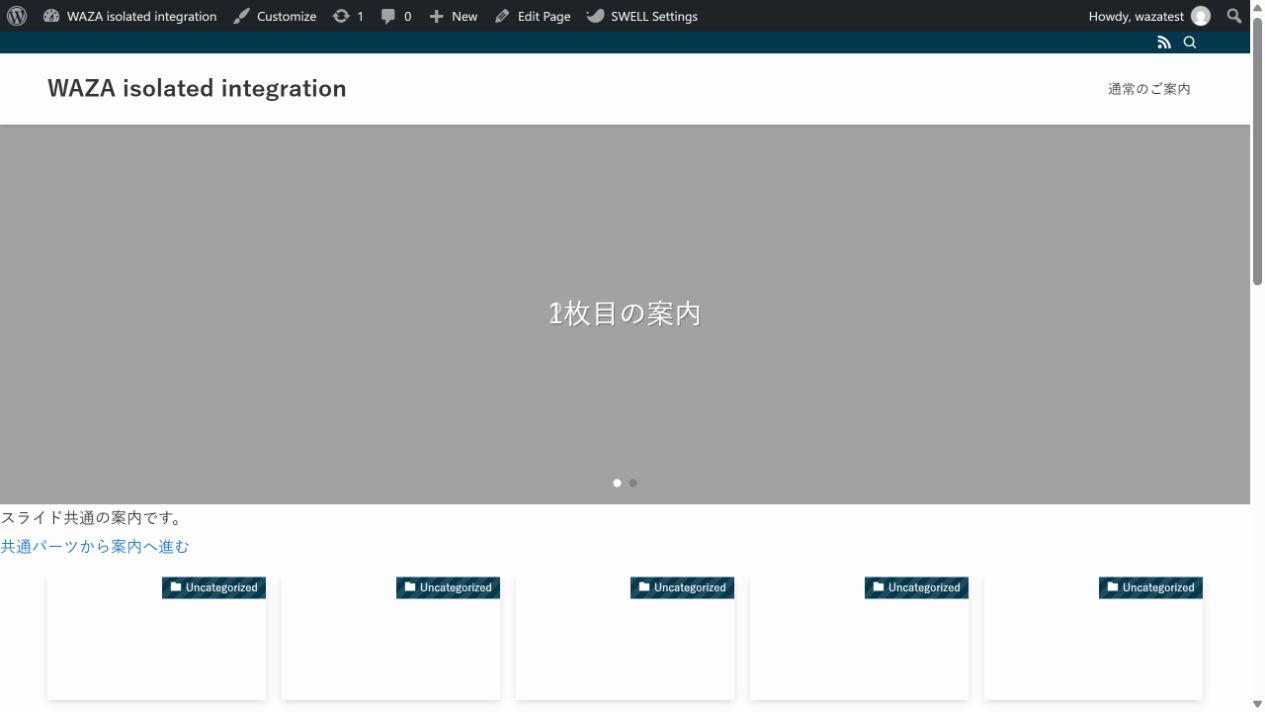
Task: Click the Edit Page pencil icon
Action: pyautogui.click(x=502, y=16)
